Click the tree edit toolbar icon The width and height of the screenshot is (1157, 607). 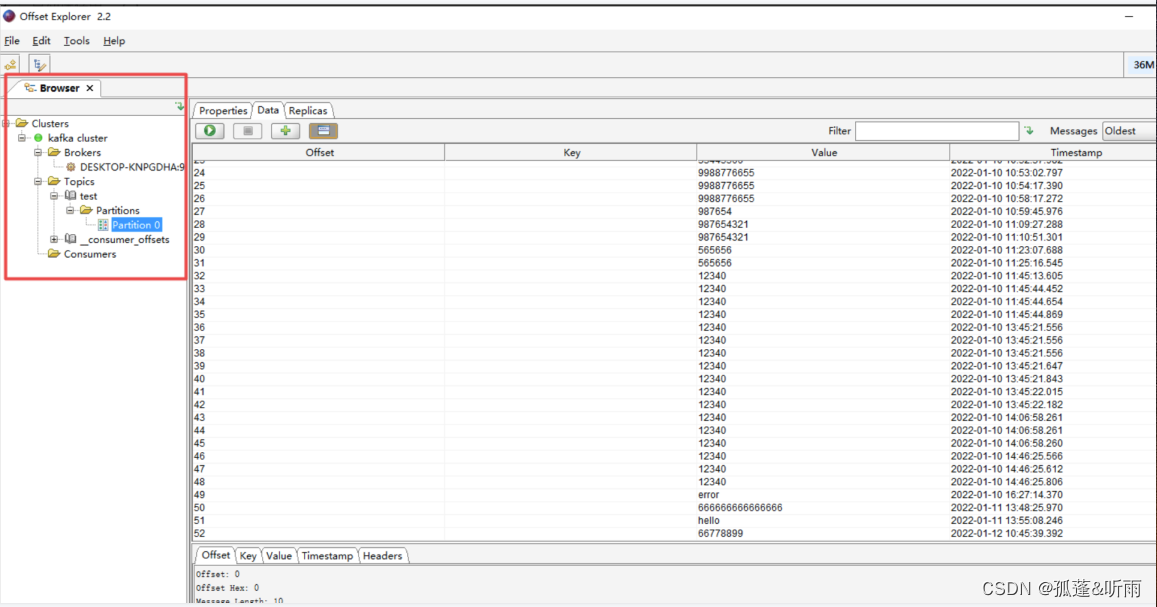[39, 65]
